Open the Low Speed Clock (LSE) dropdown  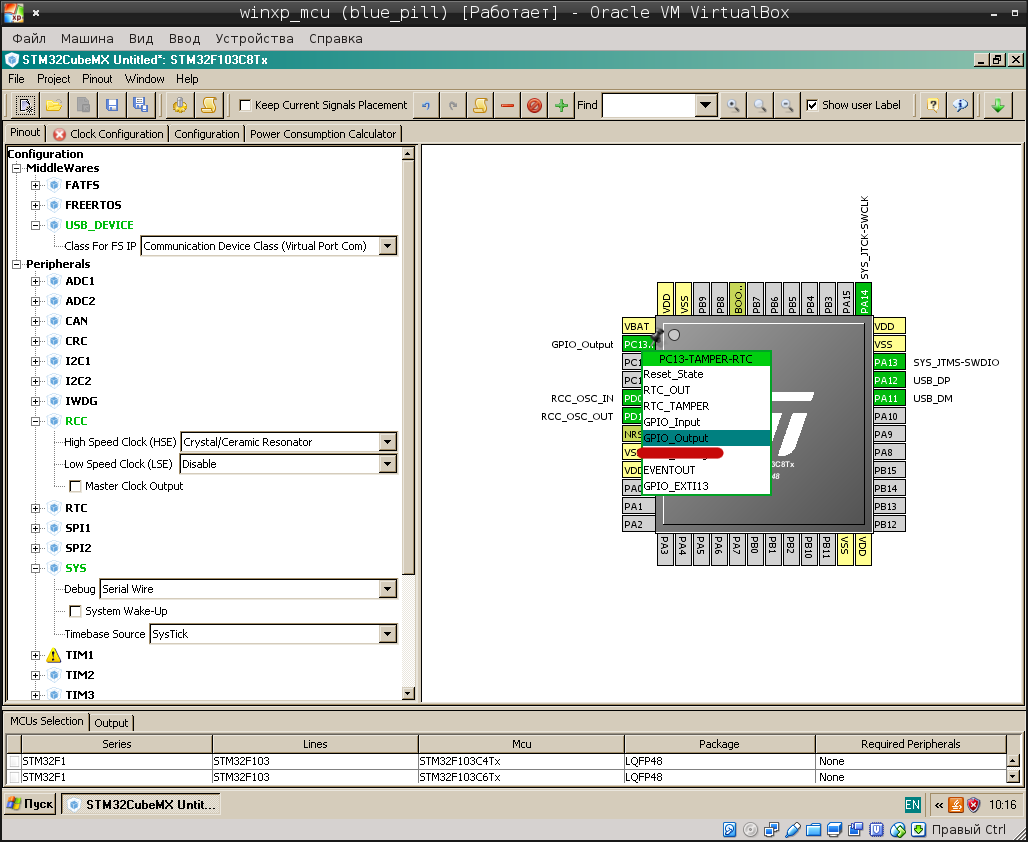387,464
